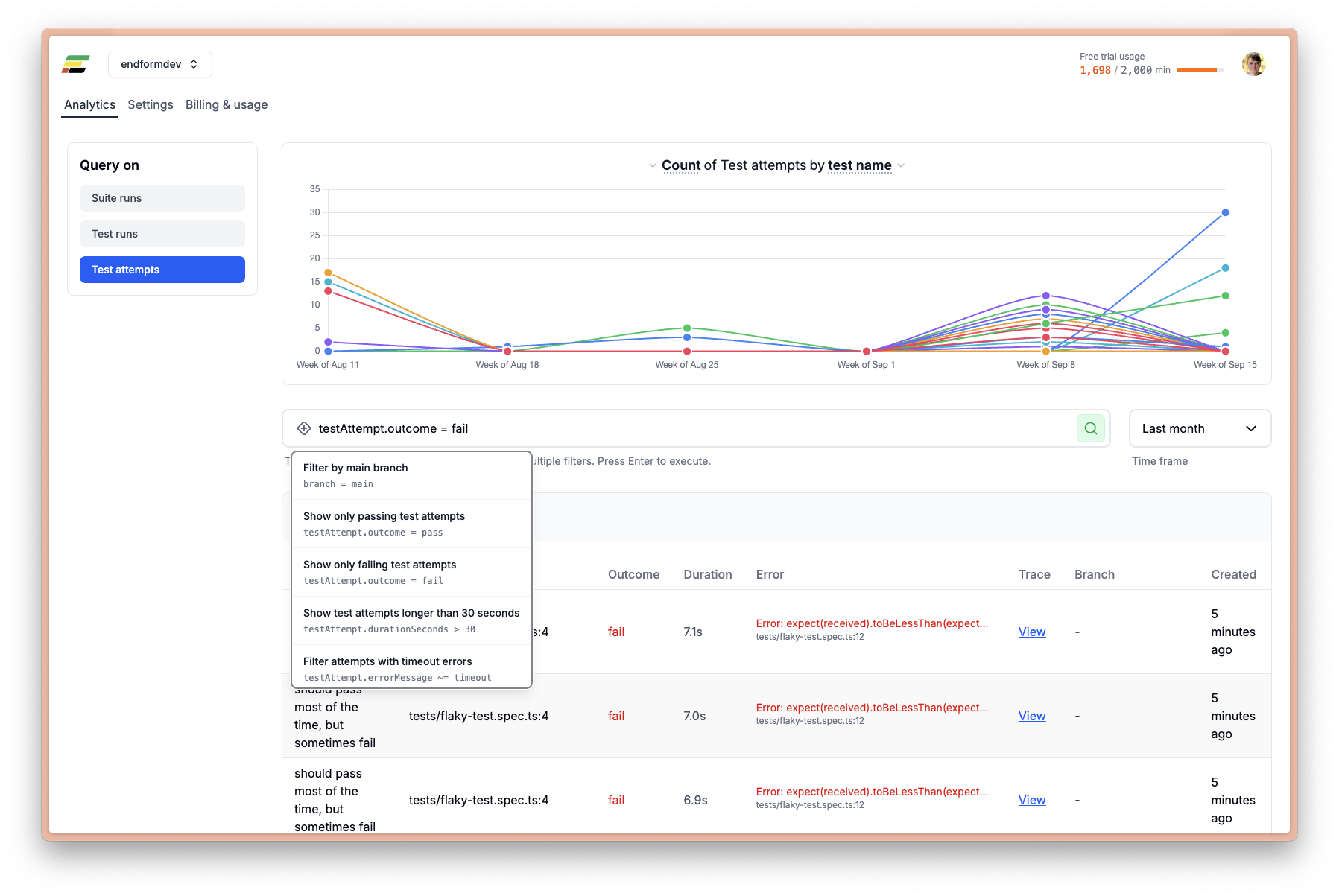Open the endformdev organization switcher
Screen dimensions: 1339x896
tap(159, 64)
